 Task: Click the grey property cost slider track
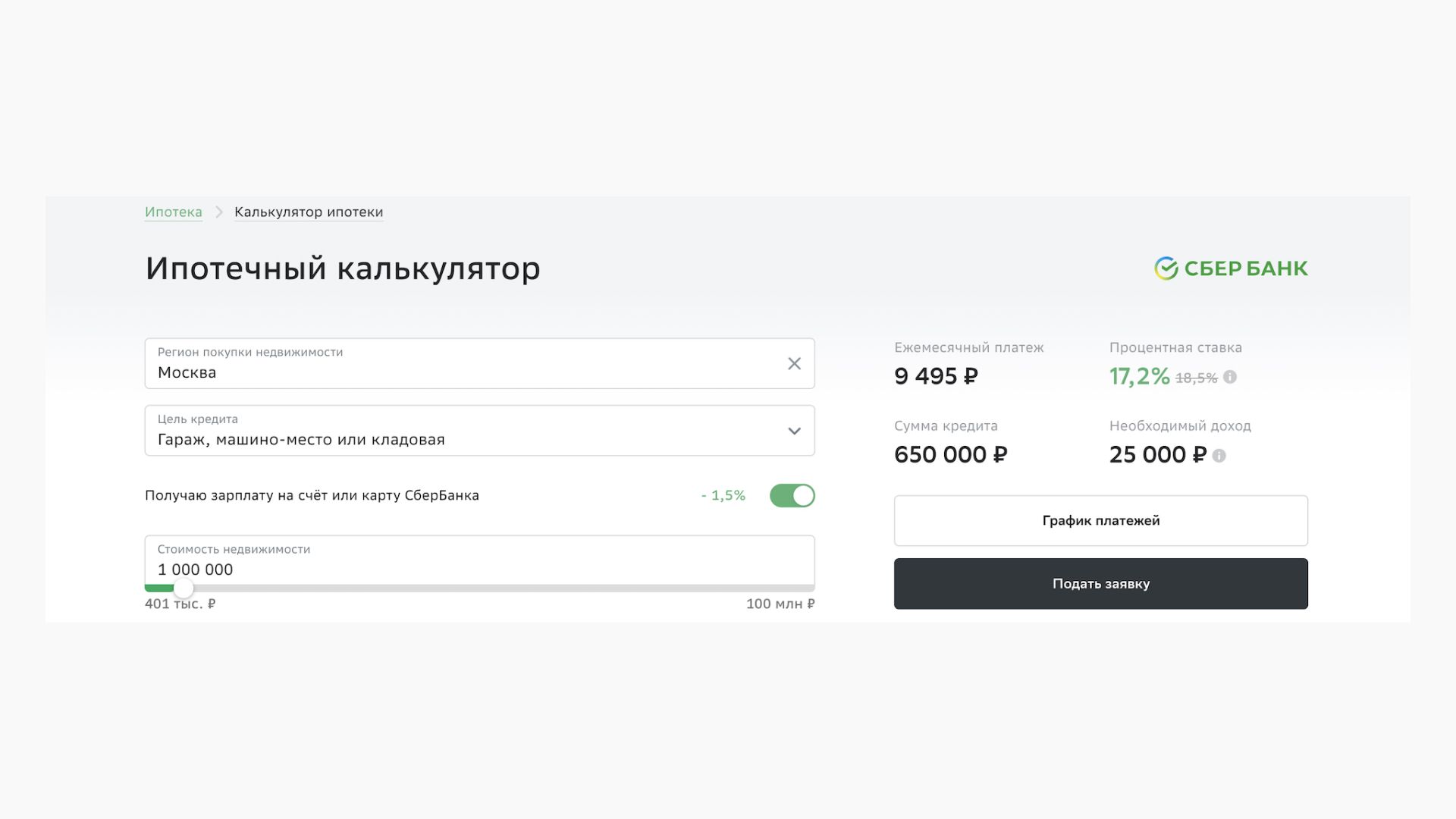pyautogui.click(x=500, y=588)
